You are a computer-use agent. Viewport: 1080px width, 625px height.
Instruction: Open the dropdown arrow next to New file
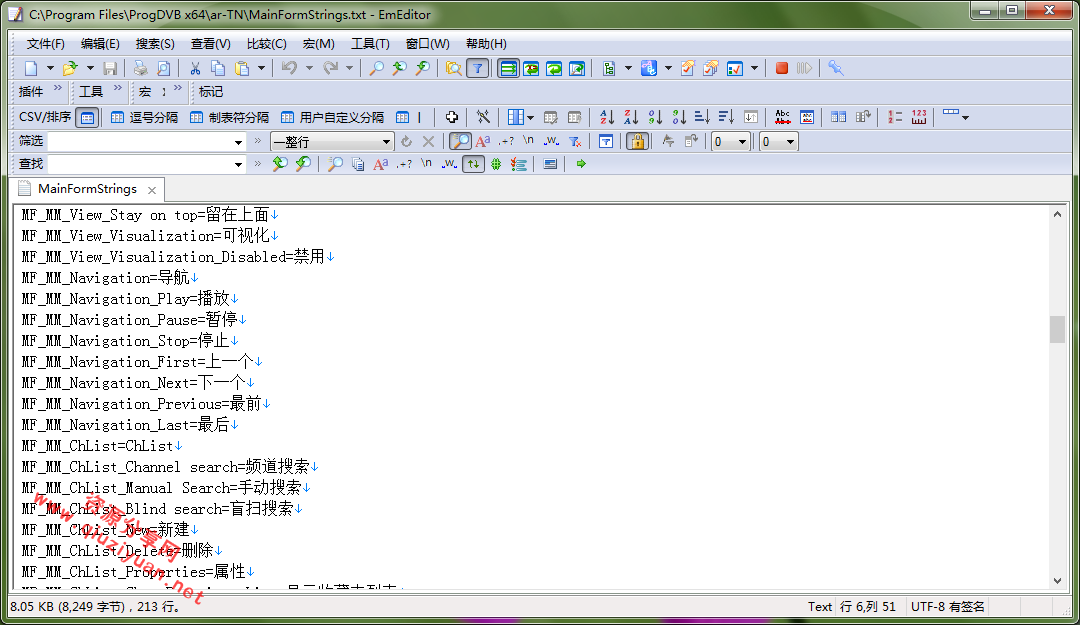50,68
